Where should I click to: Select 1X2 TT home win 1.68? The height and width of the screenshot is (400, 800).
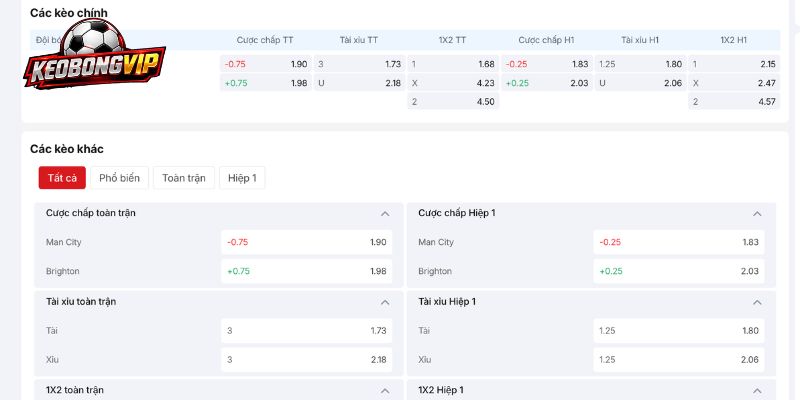tap(453, 64)
